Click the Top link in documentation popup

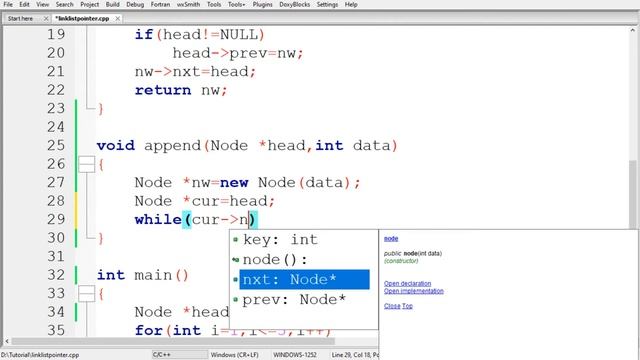pos(407,306)
